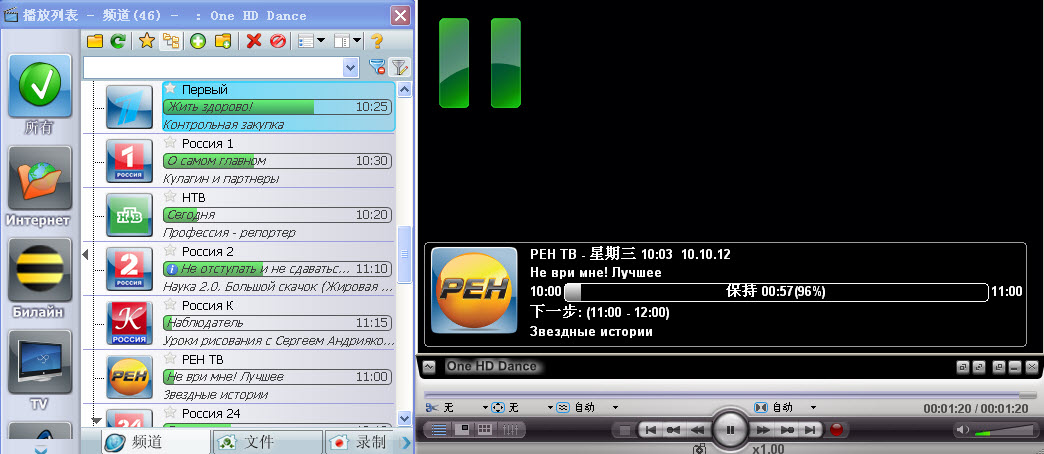Screen dimensions: 1044x454
Task: Stop playback with the square button
Action: click(x=625, y=430)
